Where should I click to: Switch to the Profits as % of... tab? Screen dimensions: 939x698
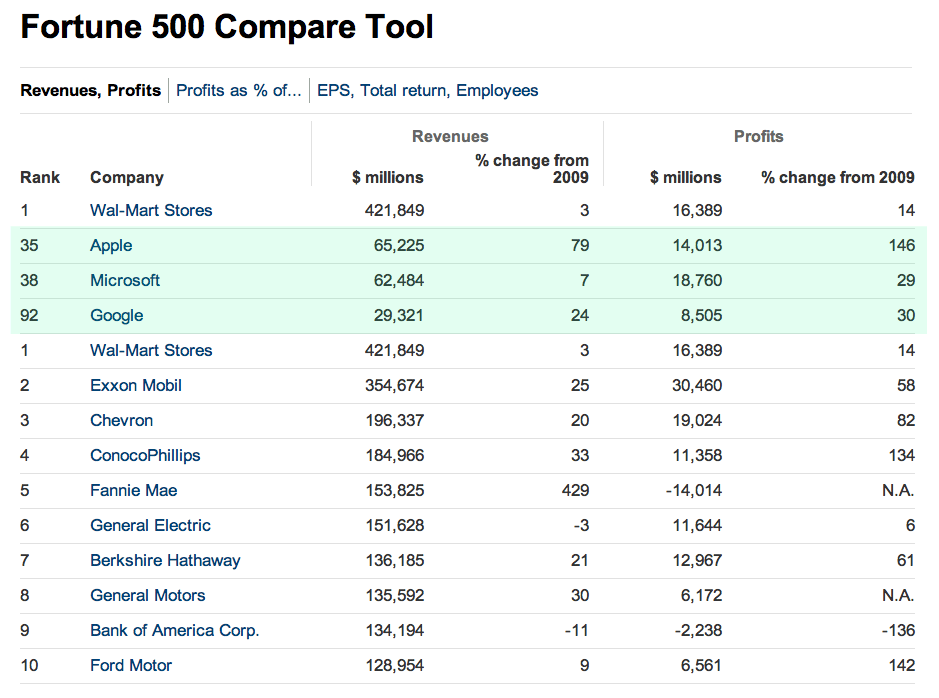pyautogui.click(x=238, y=90)
